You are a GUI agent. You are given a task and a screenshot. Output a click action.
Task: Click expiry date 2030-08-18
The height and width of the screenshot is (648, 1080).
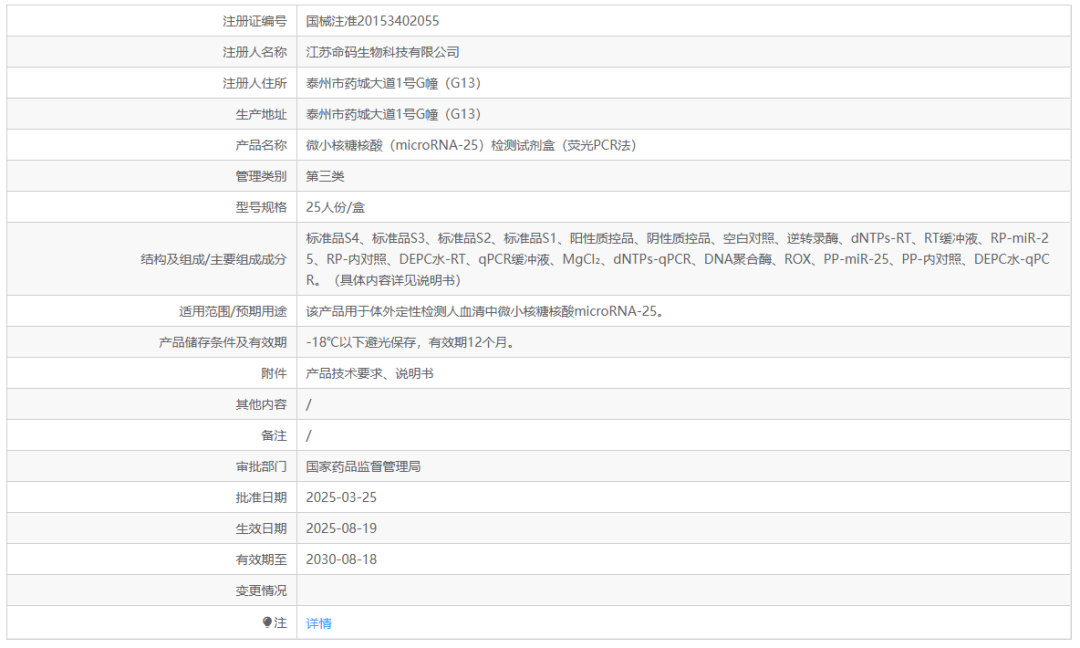click(x=341, y=559)
